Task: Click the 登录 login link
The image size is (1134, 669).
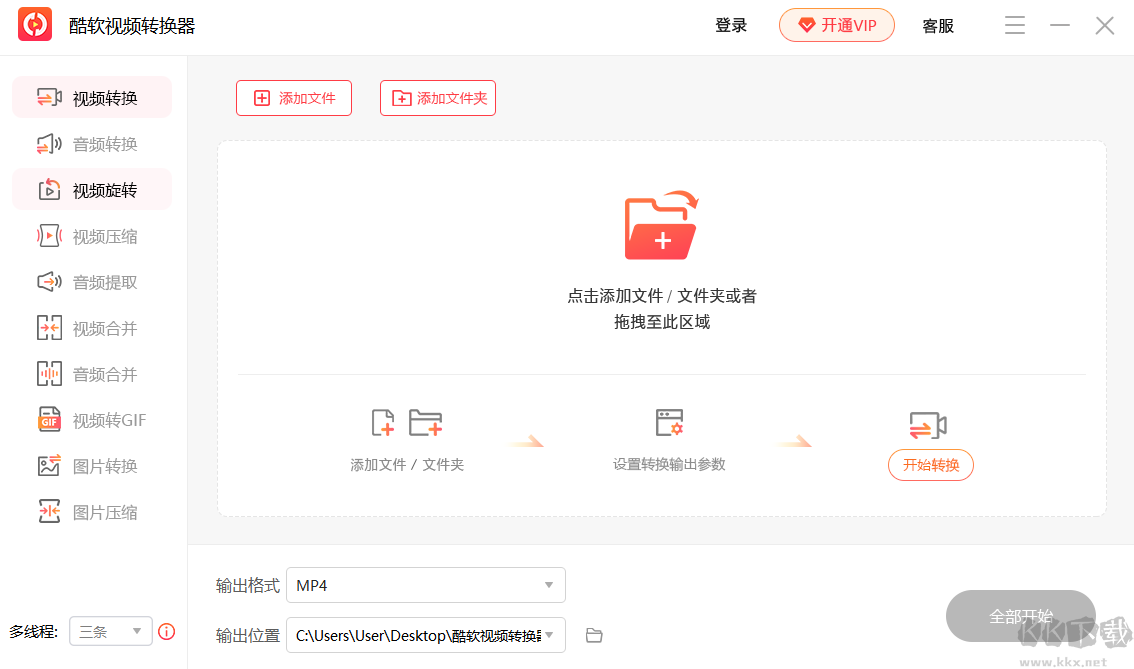Action: [731, 25]
